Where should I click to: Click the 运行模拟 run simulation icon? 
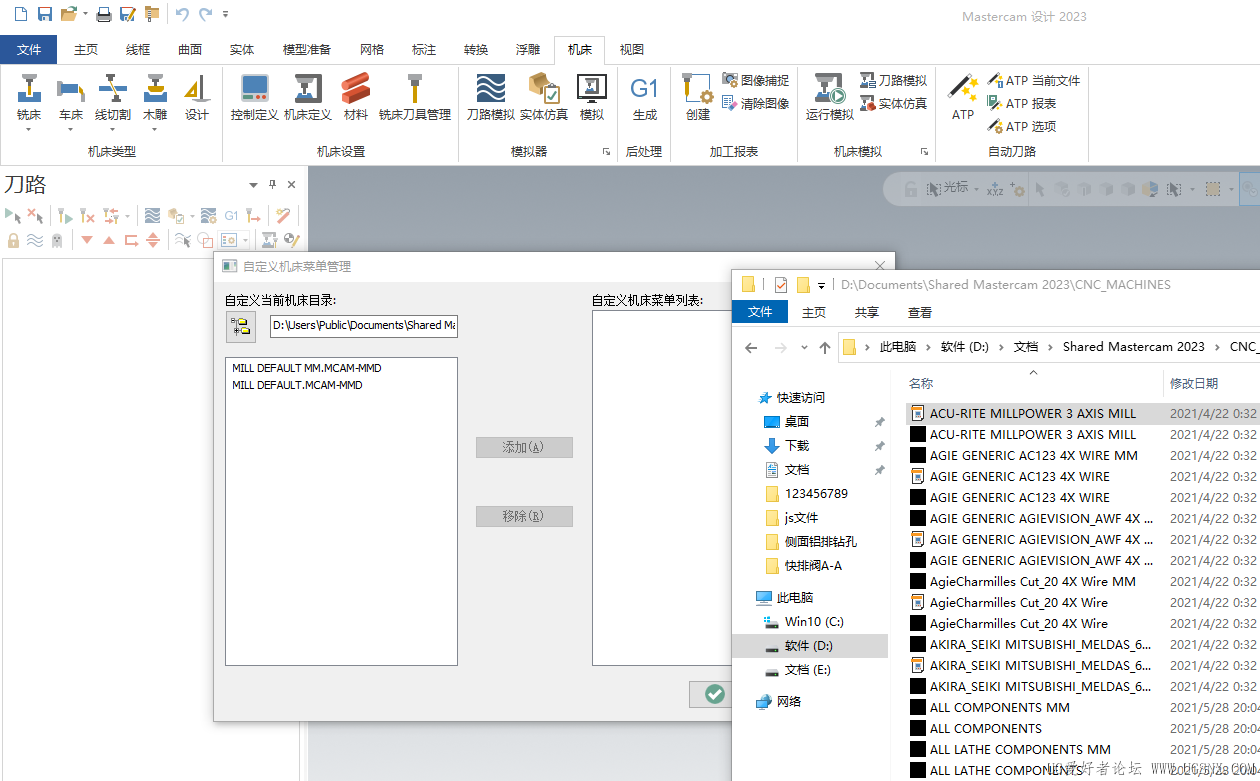point(830,97)
